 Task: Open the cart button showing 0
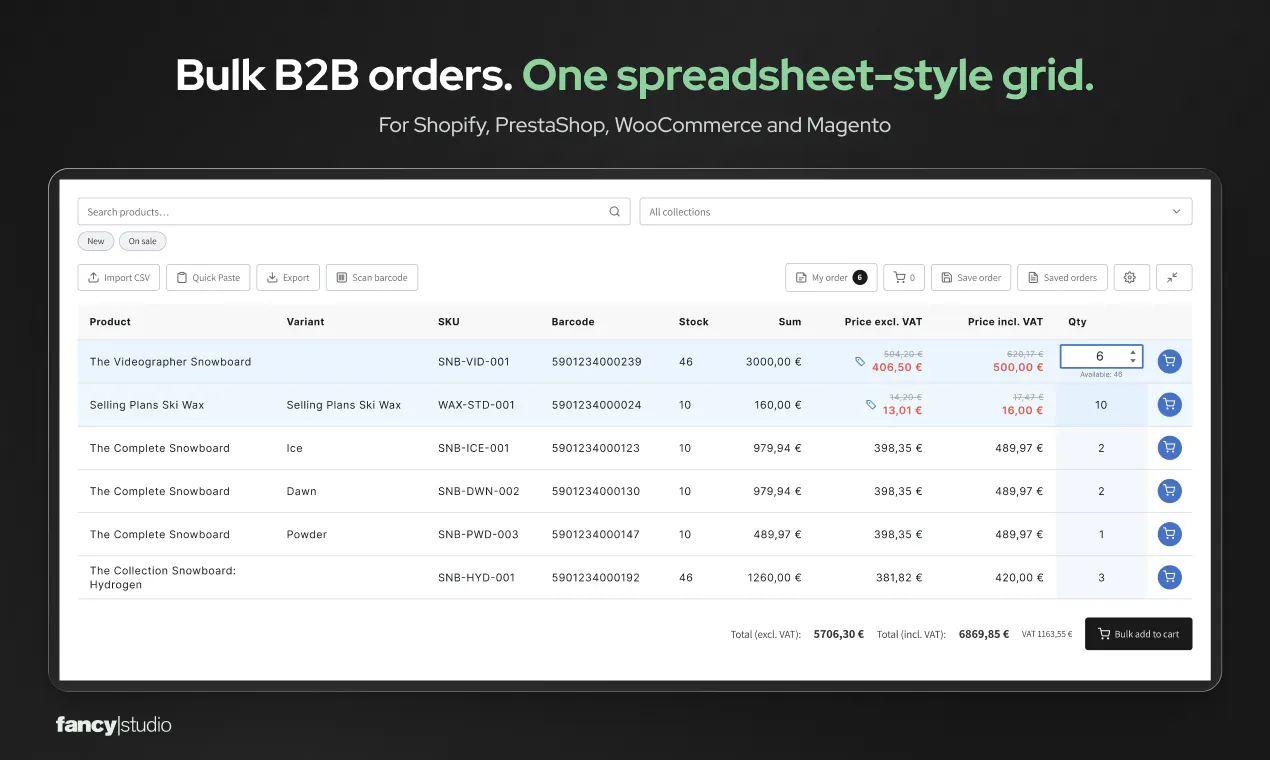point(904,278)
